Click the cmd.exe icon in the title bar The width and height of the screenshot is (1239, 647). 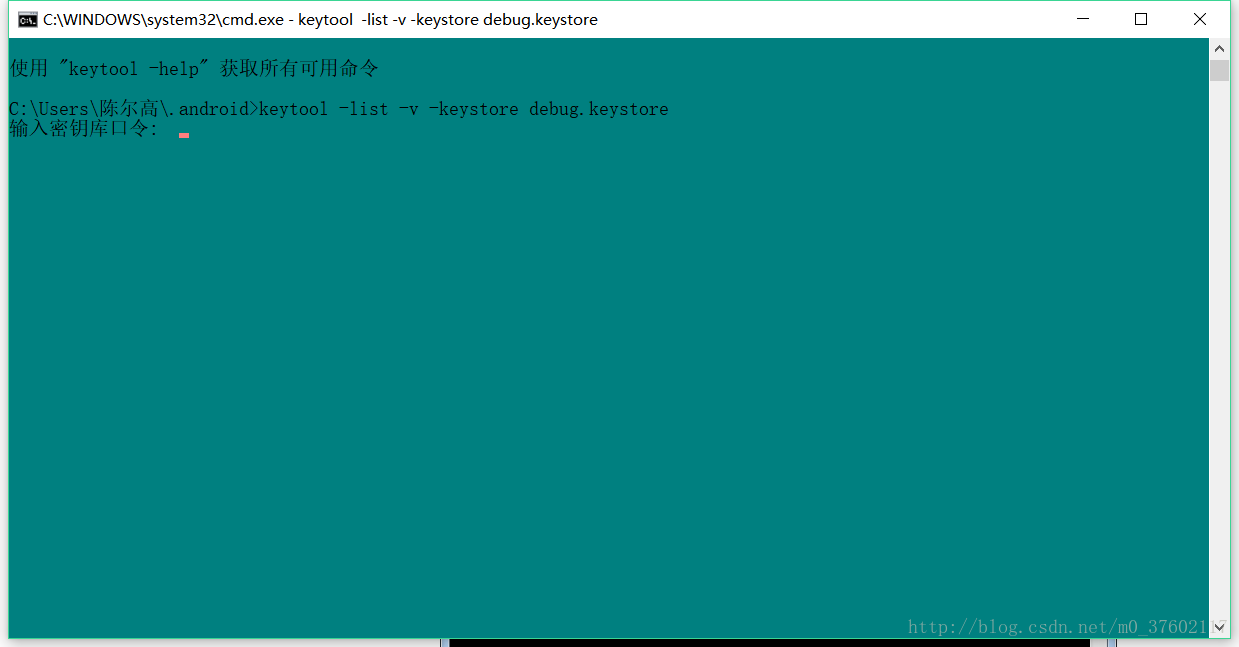coord(28,19)
